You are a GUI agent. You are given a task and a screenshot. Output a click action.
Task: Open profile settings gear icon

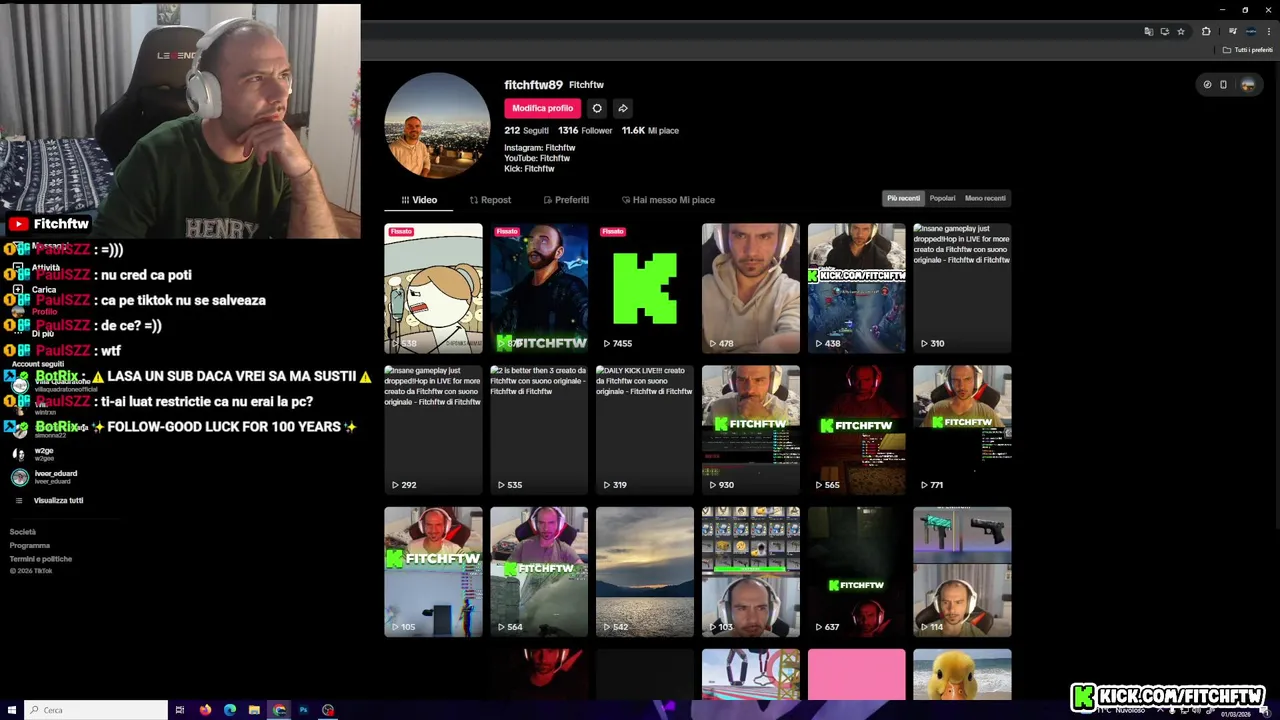point(597,108)
